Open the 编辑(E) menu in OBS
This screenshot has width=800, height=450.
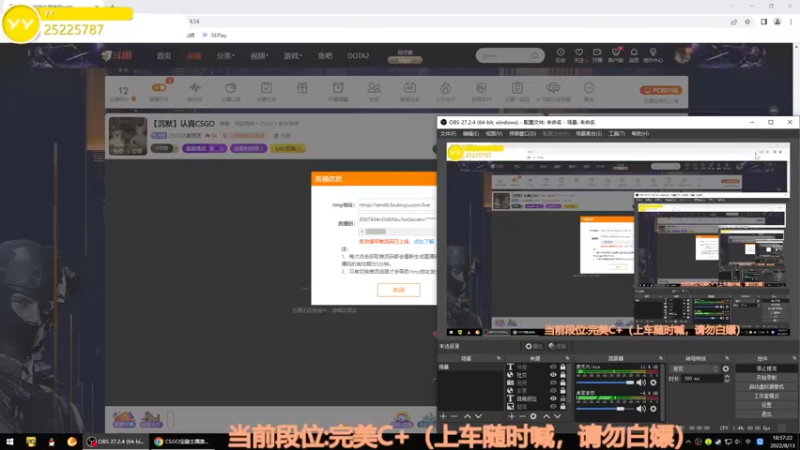[x=470, y=134]
